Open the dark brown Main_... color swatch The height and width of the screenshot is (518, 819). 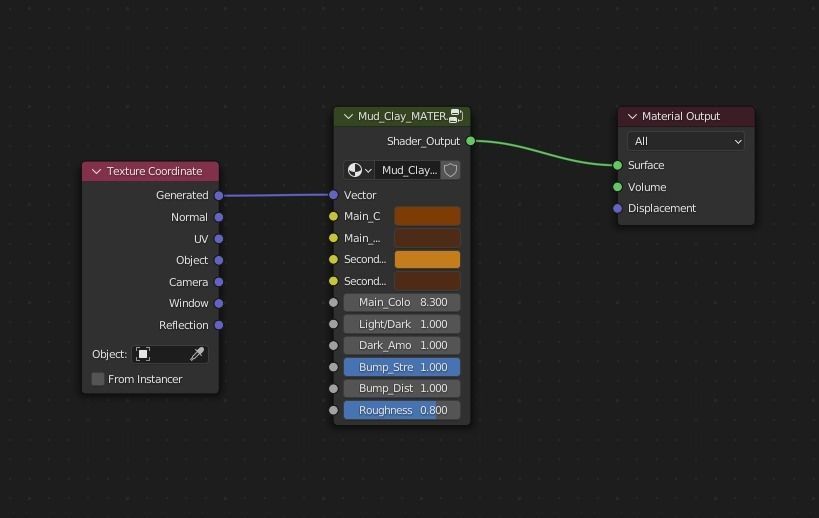point(427,238)
